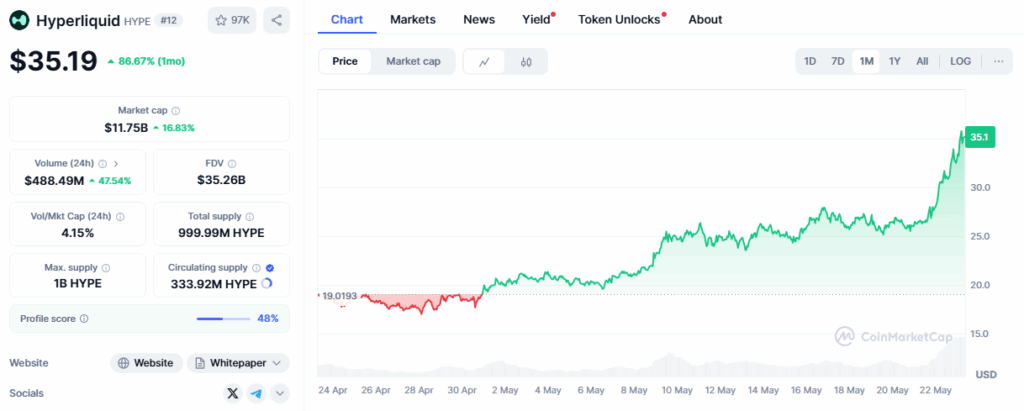1024x411 pixels.
Task: Click the USD currency label
Action: coord(986,374)
